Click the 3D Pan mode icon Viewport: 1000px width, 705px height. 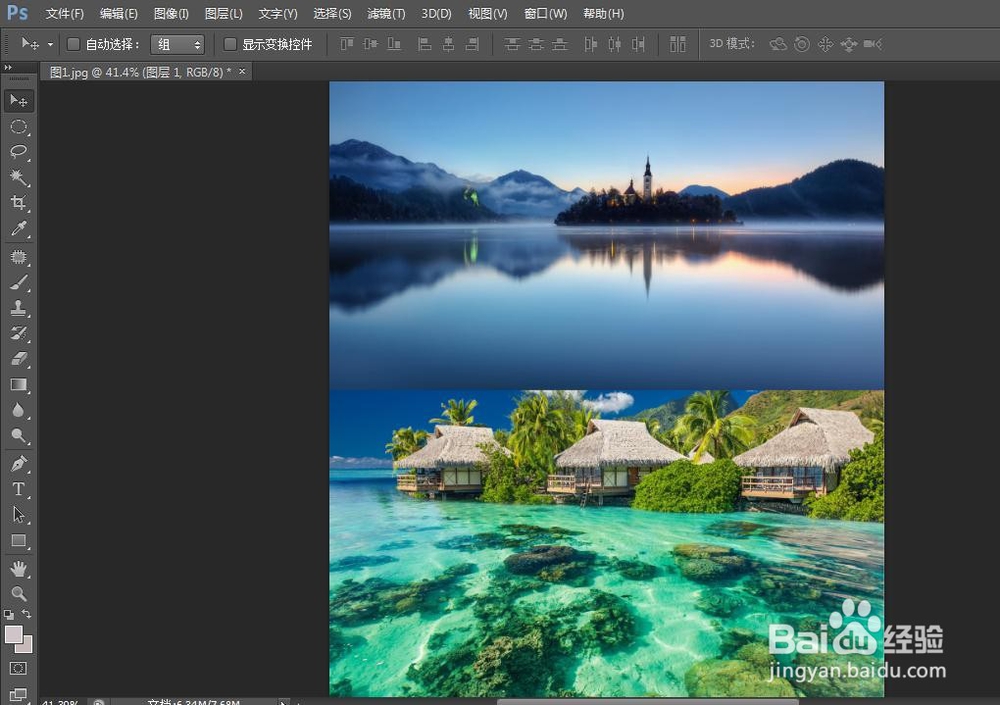(x=825, y=44)
